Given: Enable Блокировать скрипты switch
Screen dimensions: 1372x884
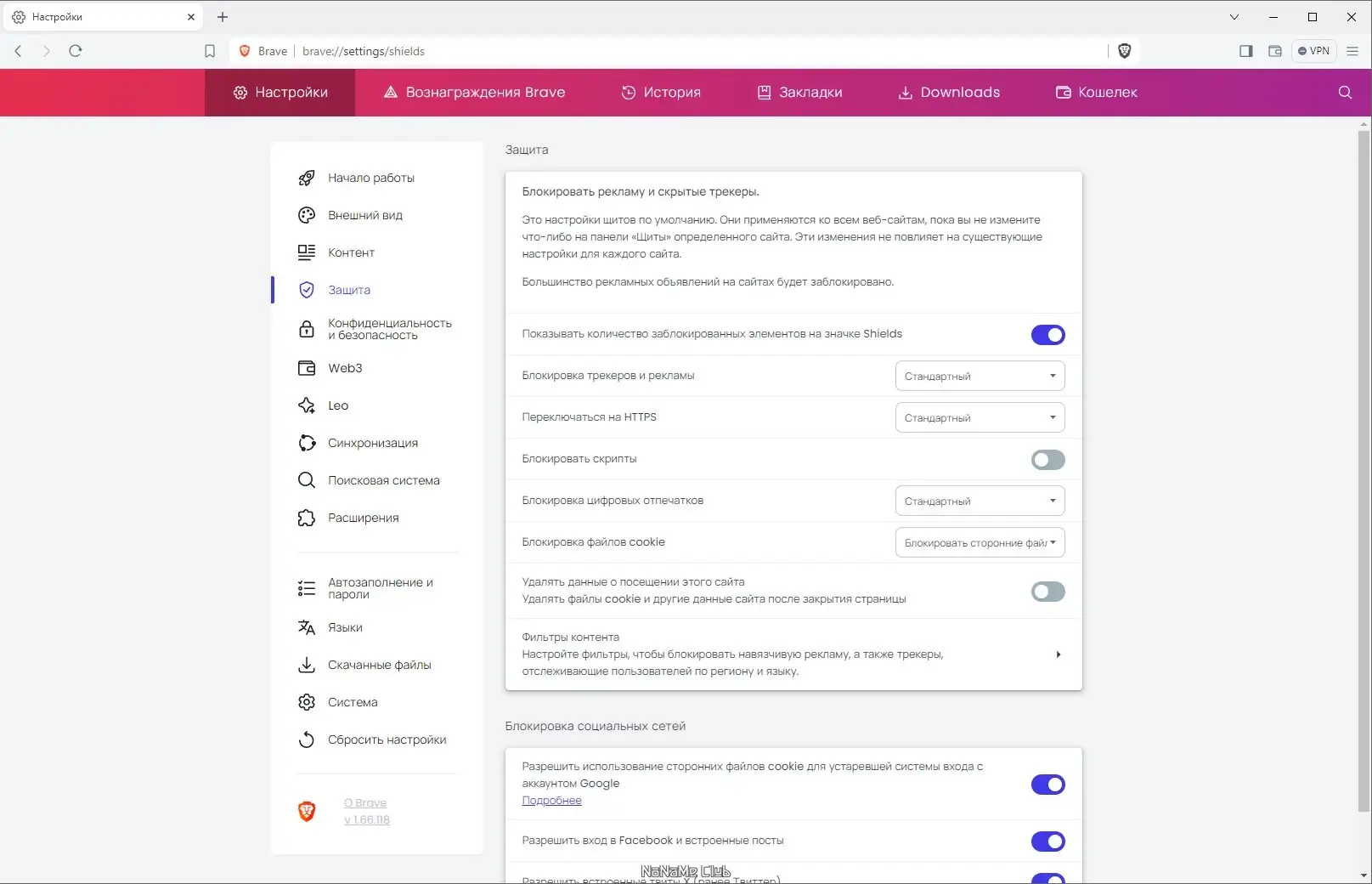Looking at the screenshot, I should coord(1047,460).
